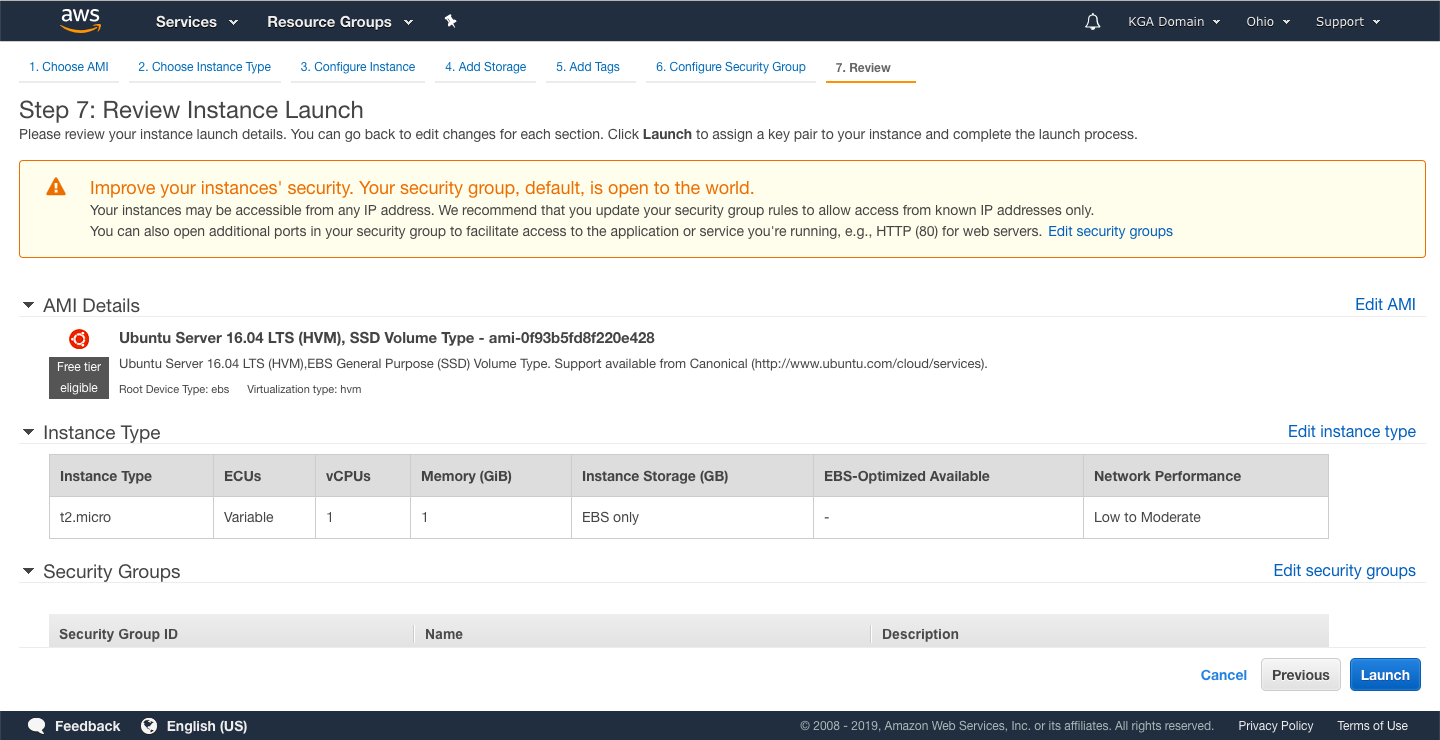Open the notifications bell
Image resolution: width=1440 pixels, height=740 pixels.
(1092, 22)
